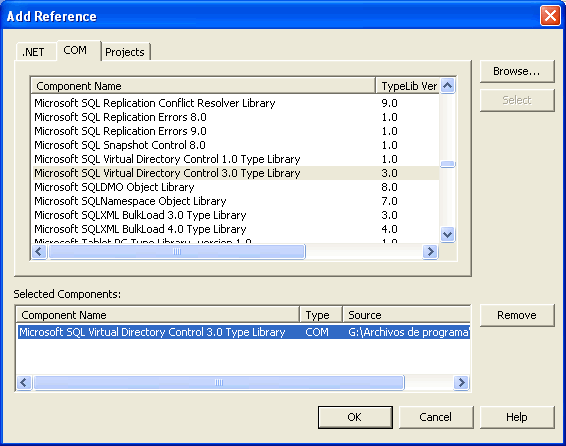566x446 pixels.
Task: Close the Add Reference dialog
Action: tap(550, 16)
